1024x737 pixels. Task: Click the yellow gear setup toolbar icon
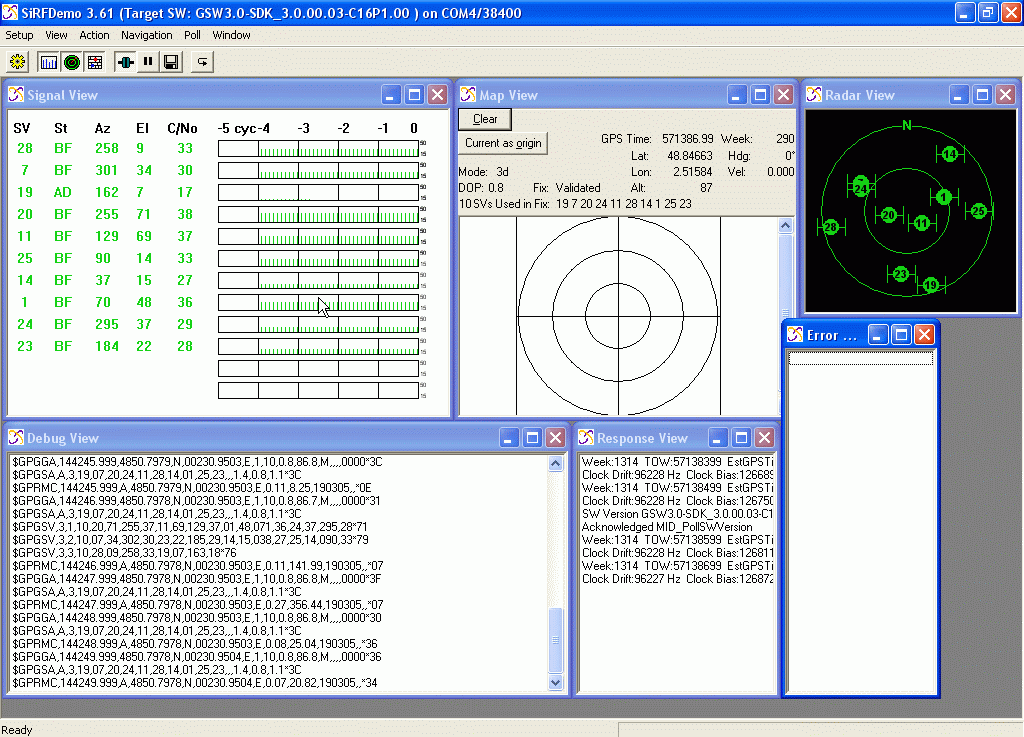coord(18,62)
